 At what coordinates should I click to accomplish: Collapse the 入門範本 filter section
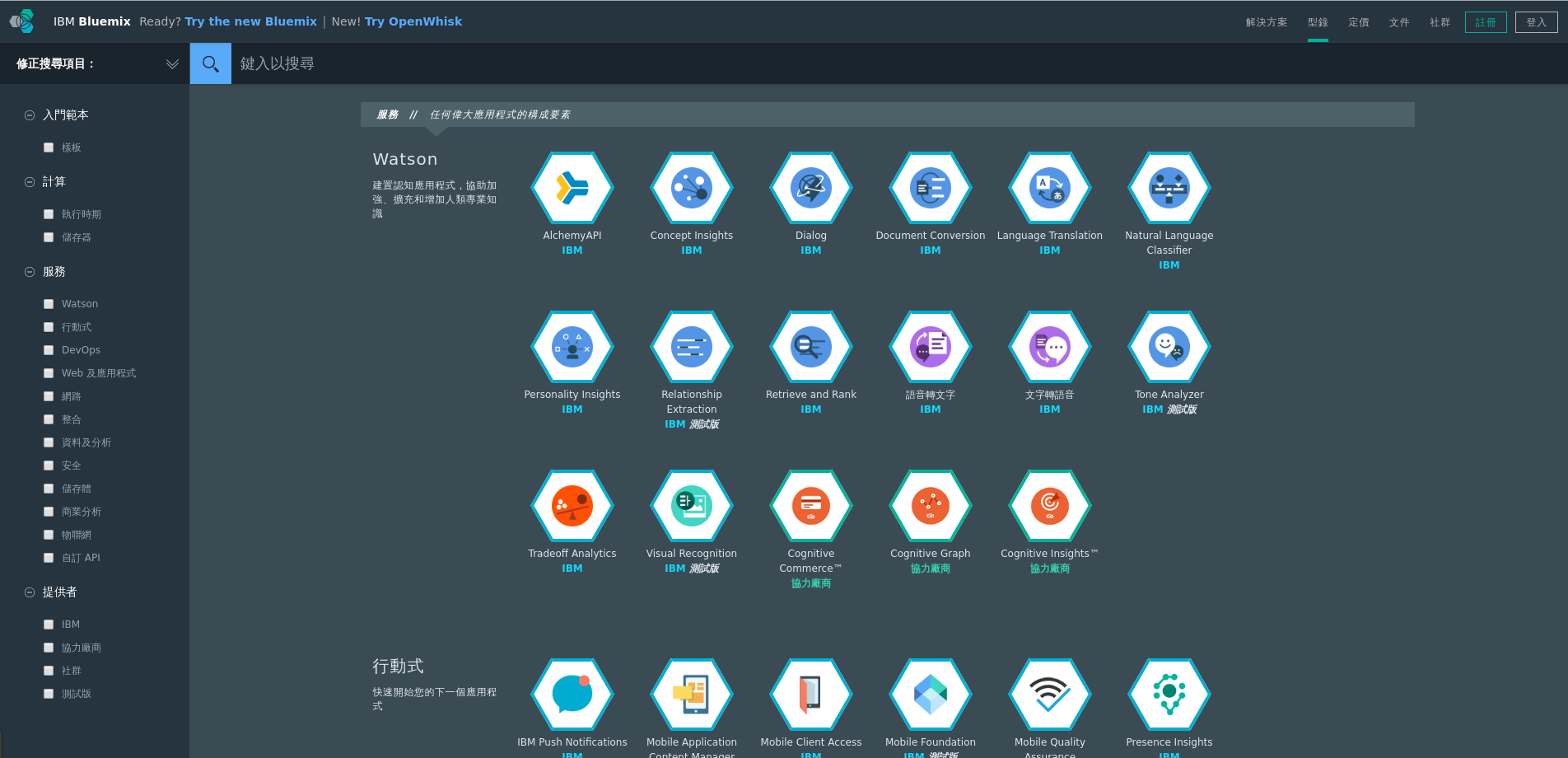click(30, 115)
